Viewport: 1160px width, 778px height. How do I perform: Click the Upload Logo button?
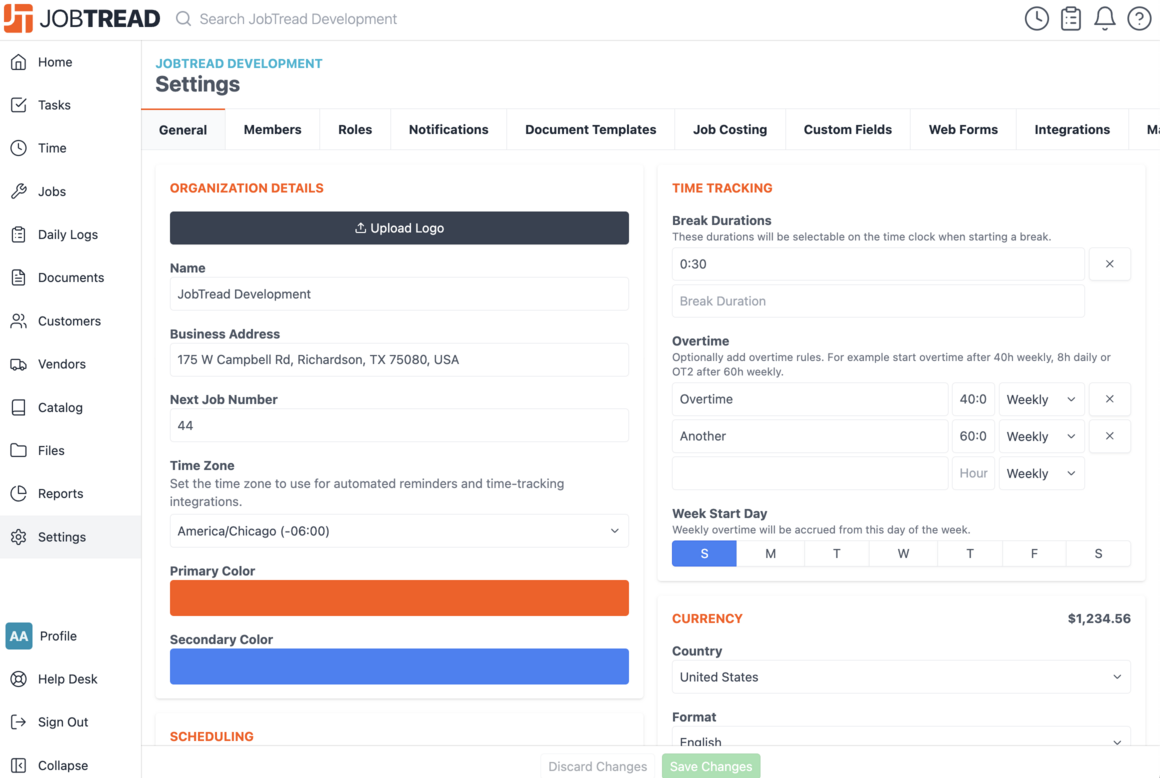point(399,228)
